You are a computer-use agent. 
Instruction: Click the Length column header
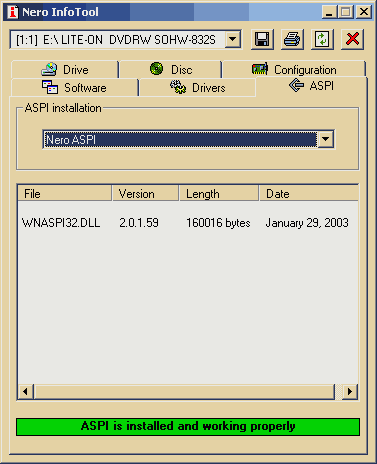tap(219, 194)
